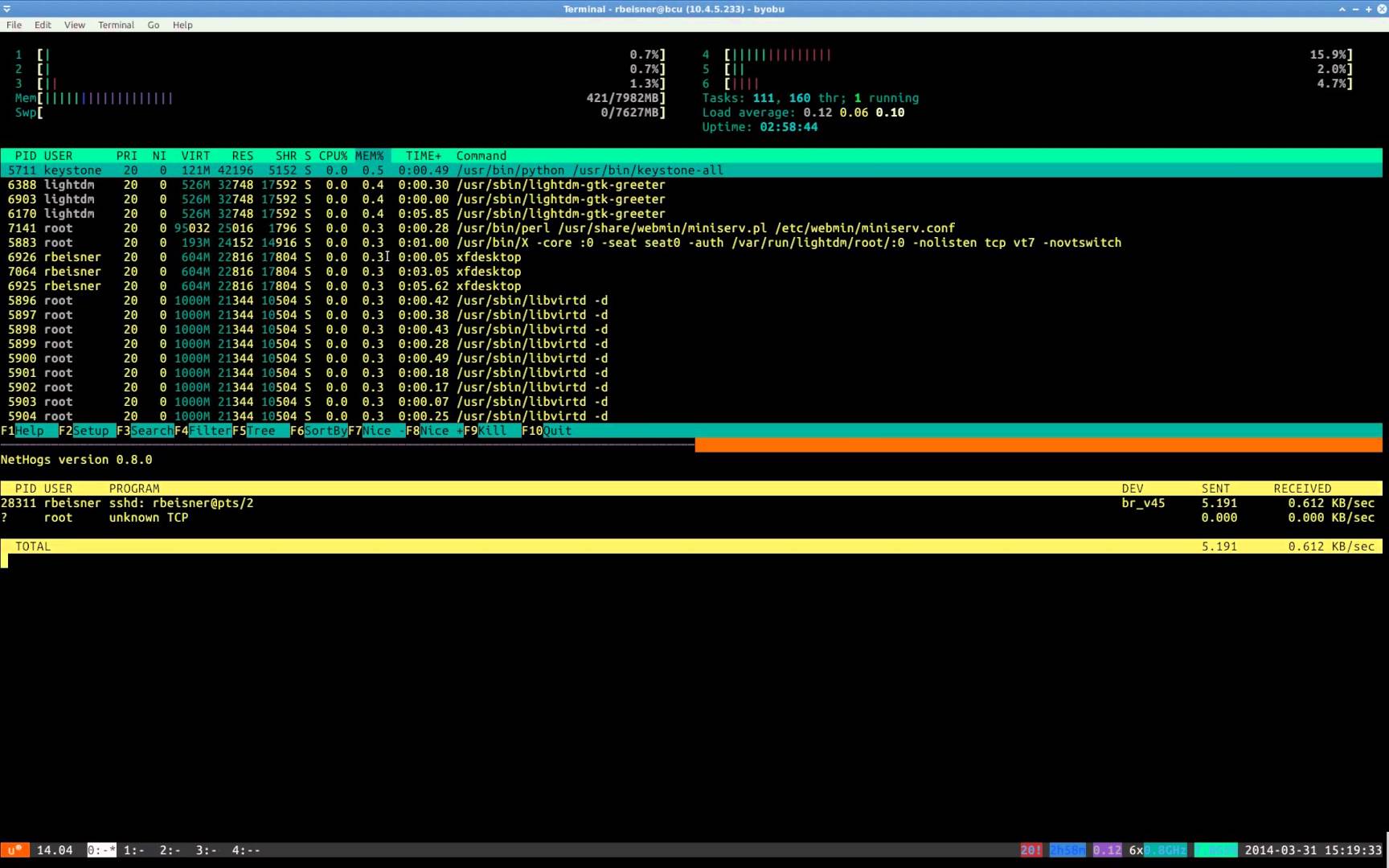Click the Ubuntu logo in byobu status bar
This screenshot has width=1389, height=868.
coord(14,850)
